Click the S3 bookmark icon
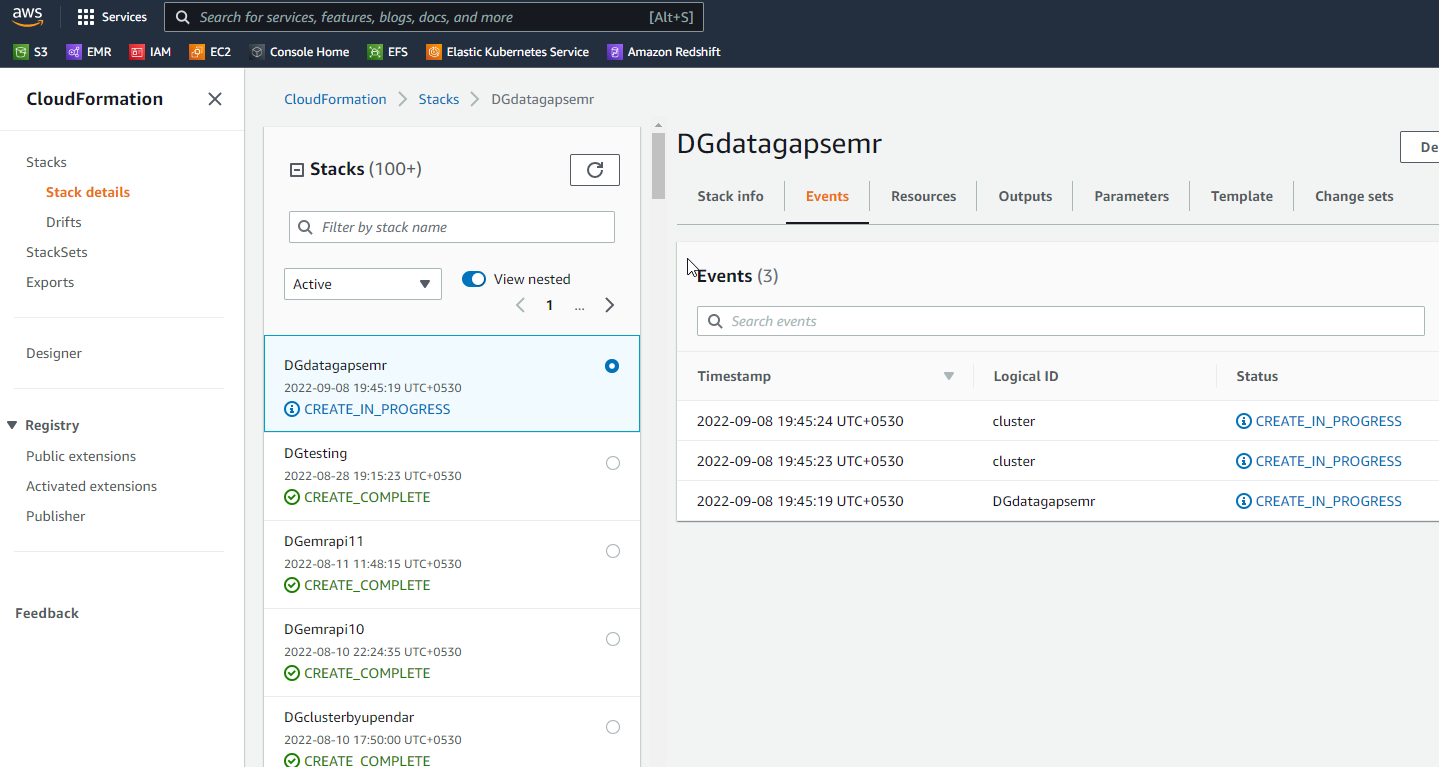1439x767 pixels. coord(21,52)
